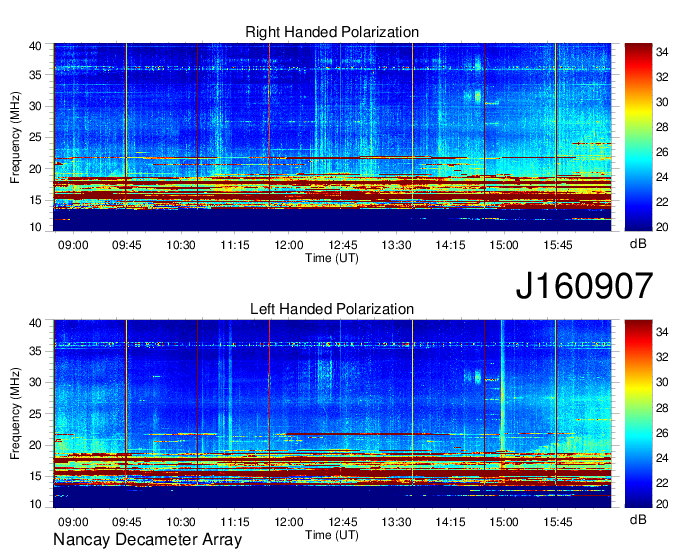Click the 30 MHz tick on Right Handed plot
Image resolution: width=680 pixels, height=552 pixels.
click(x=35, y=106)
